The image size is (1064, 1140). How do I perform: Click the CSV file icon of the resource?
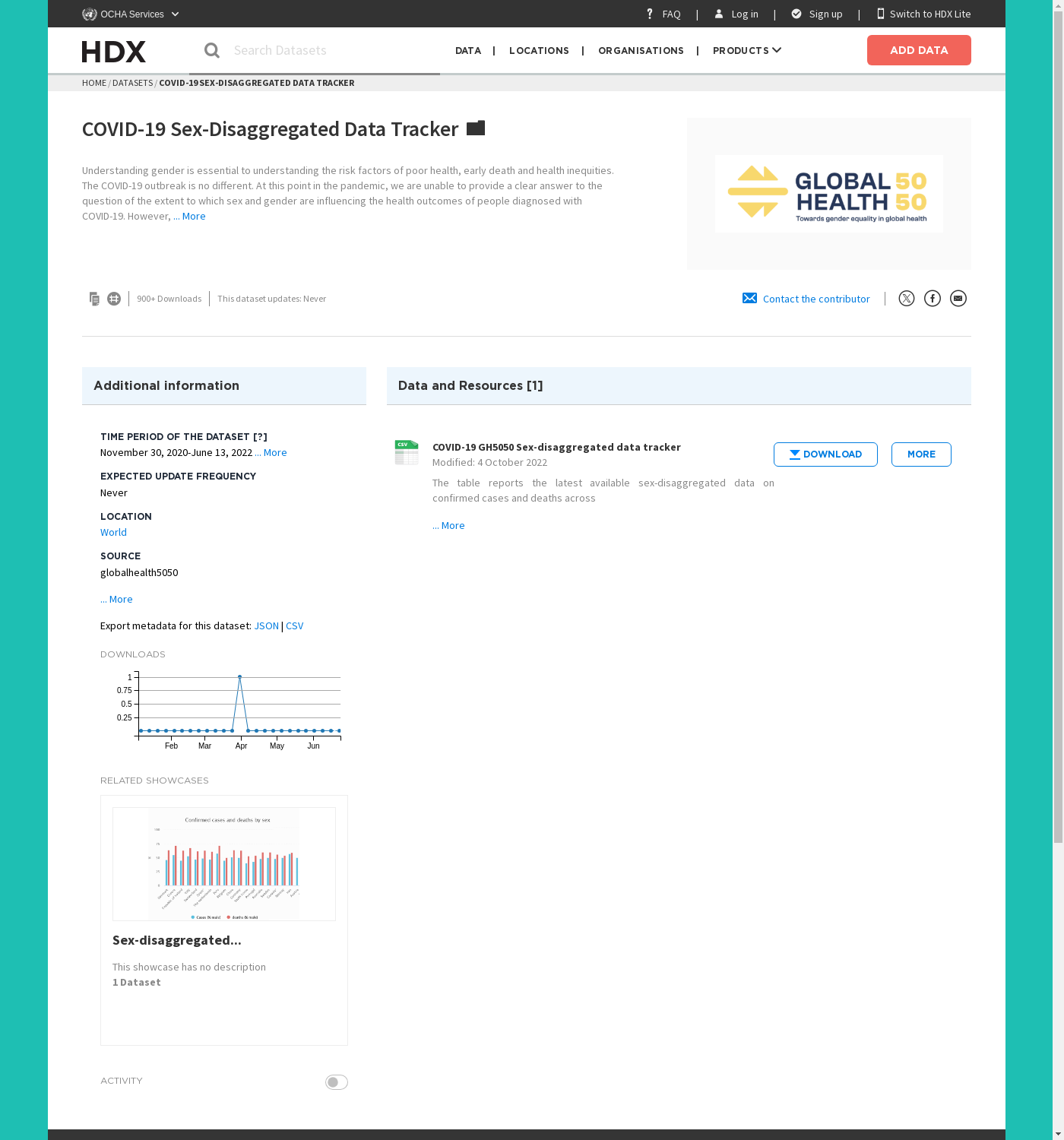407,452
